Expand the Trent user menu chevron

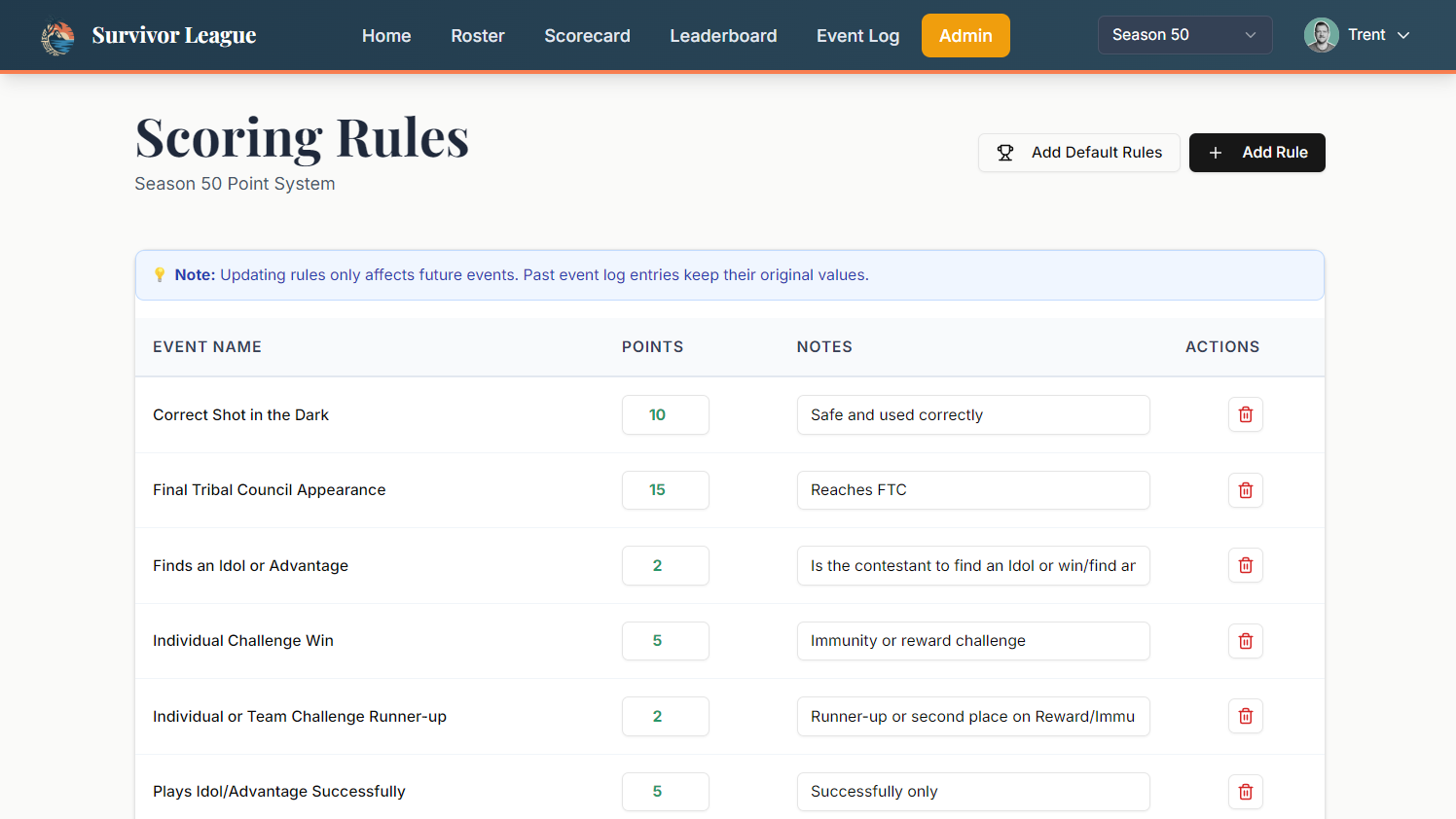click(x=1403, y=35)
